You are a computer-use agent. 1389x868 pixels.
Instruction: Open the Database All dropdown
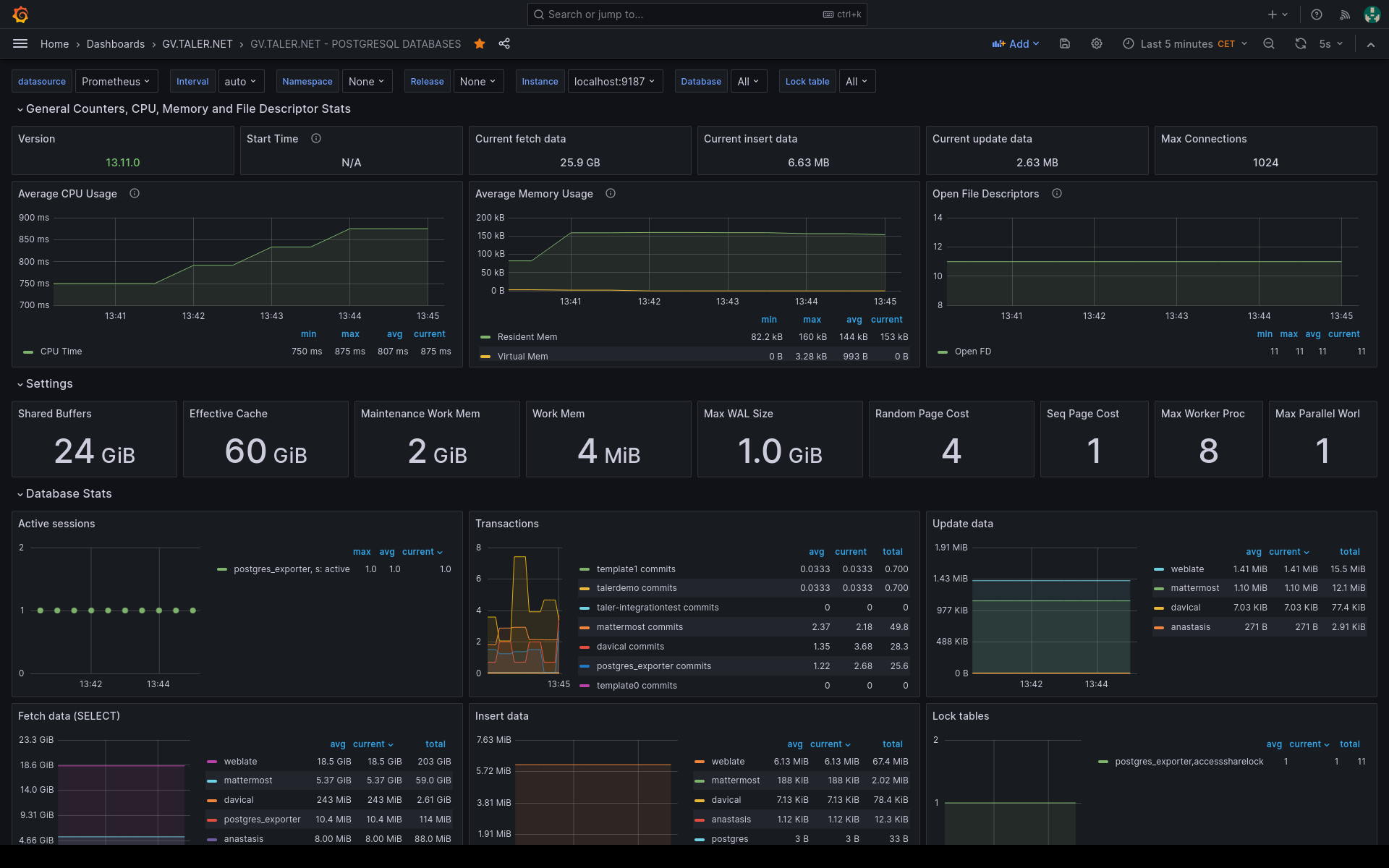[749, 82]
